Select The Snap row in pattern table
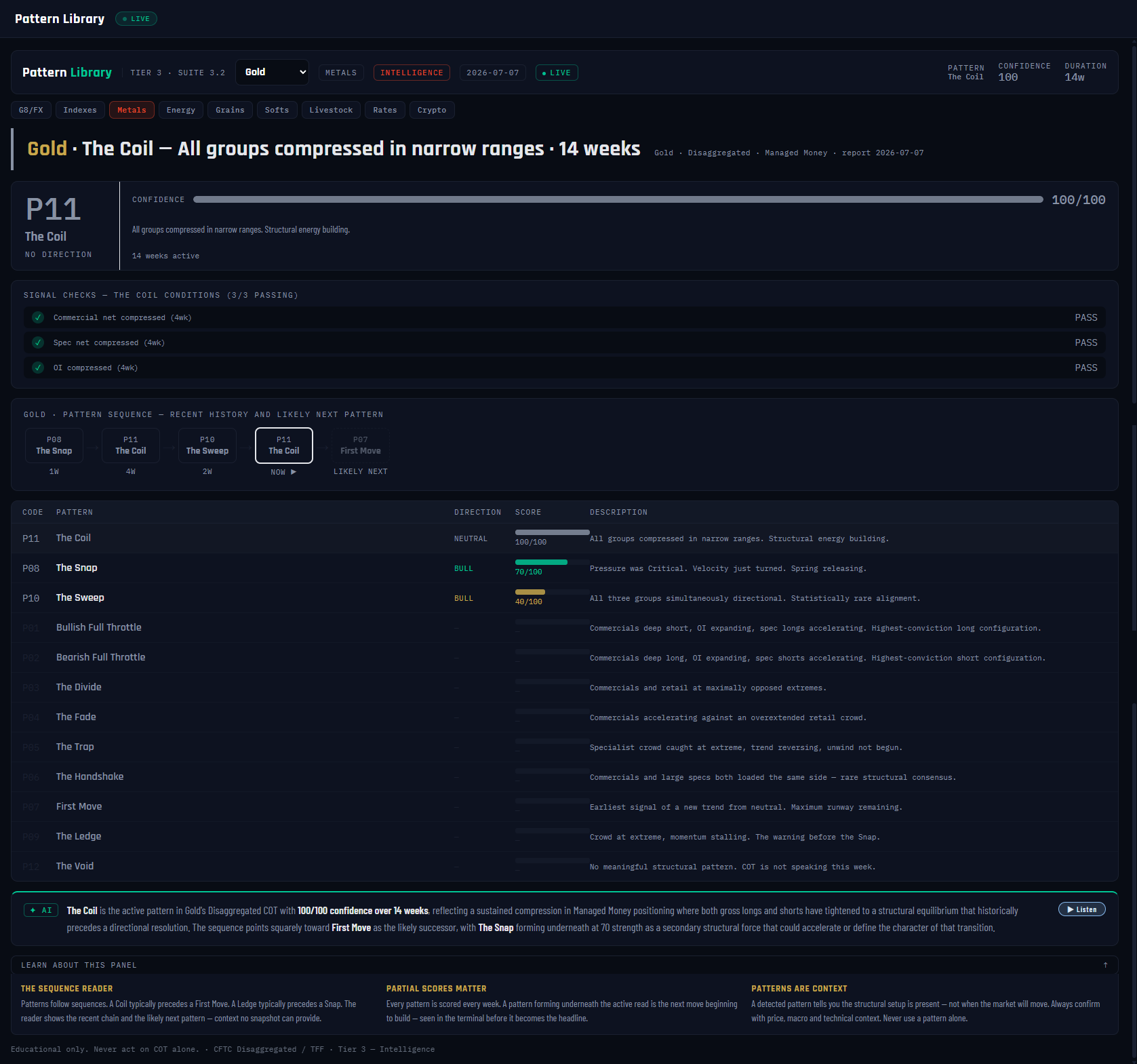 click(565, 568)
